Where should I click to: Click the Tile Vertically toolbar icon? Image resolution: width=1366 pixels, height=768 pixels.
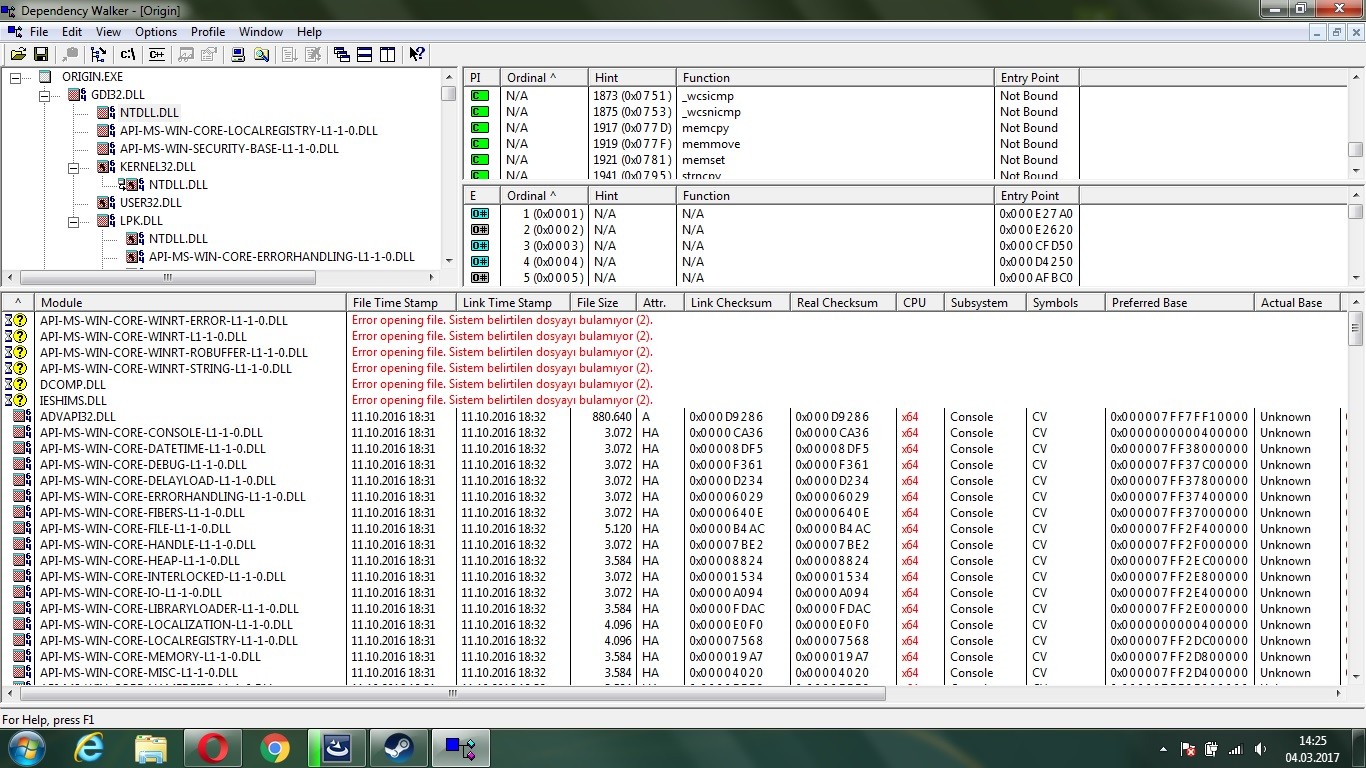click(x=387, y=54)
